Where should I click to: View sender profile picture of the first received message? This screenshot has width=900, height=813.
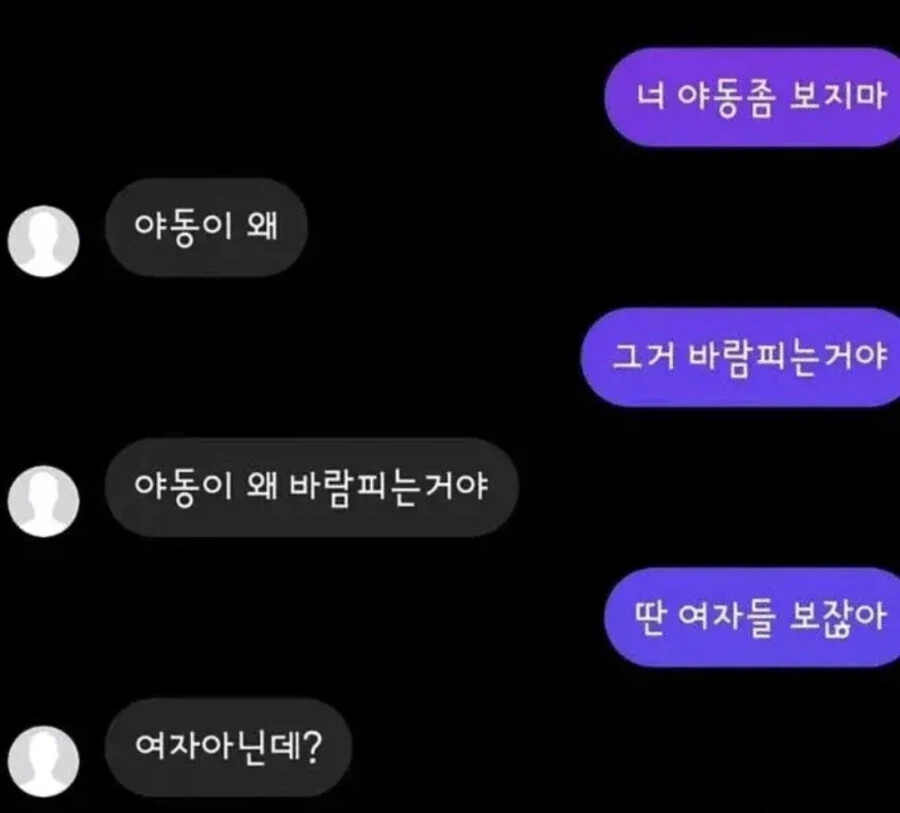coord(44,241)
